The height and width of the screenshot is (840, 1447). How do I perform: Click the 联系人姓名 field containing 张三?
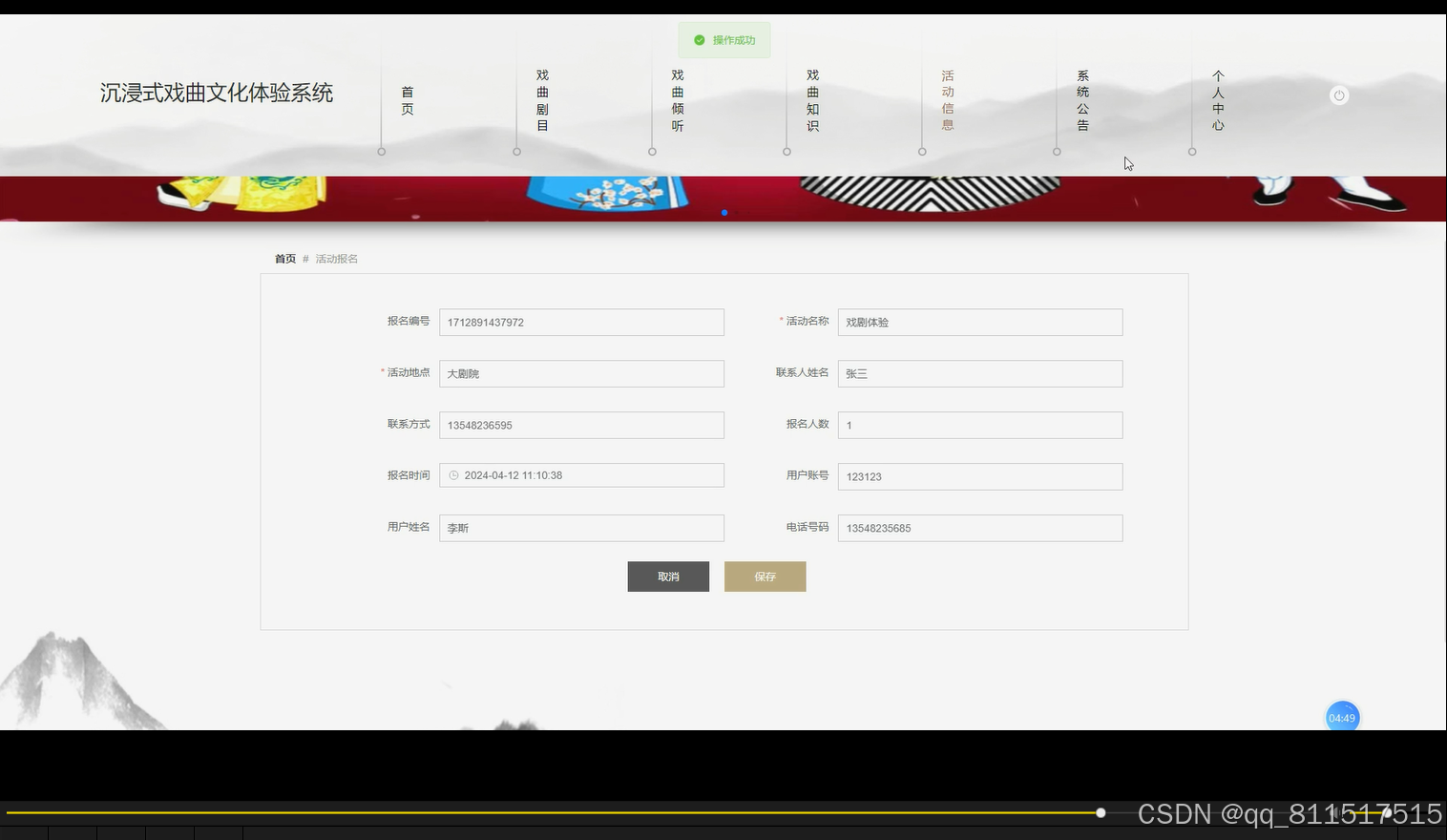click(979, 373)
